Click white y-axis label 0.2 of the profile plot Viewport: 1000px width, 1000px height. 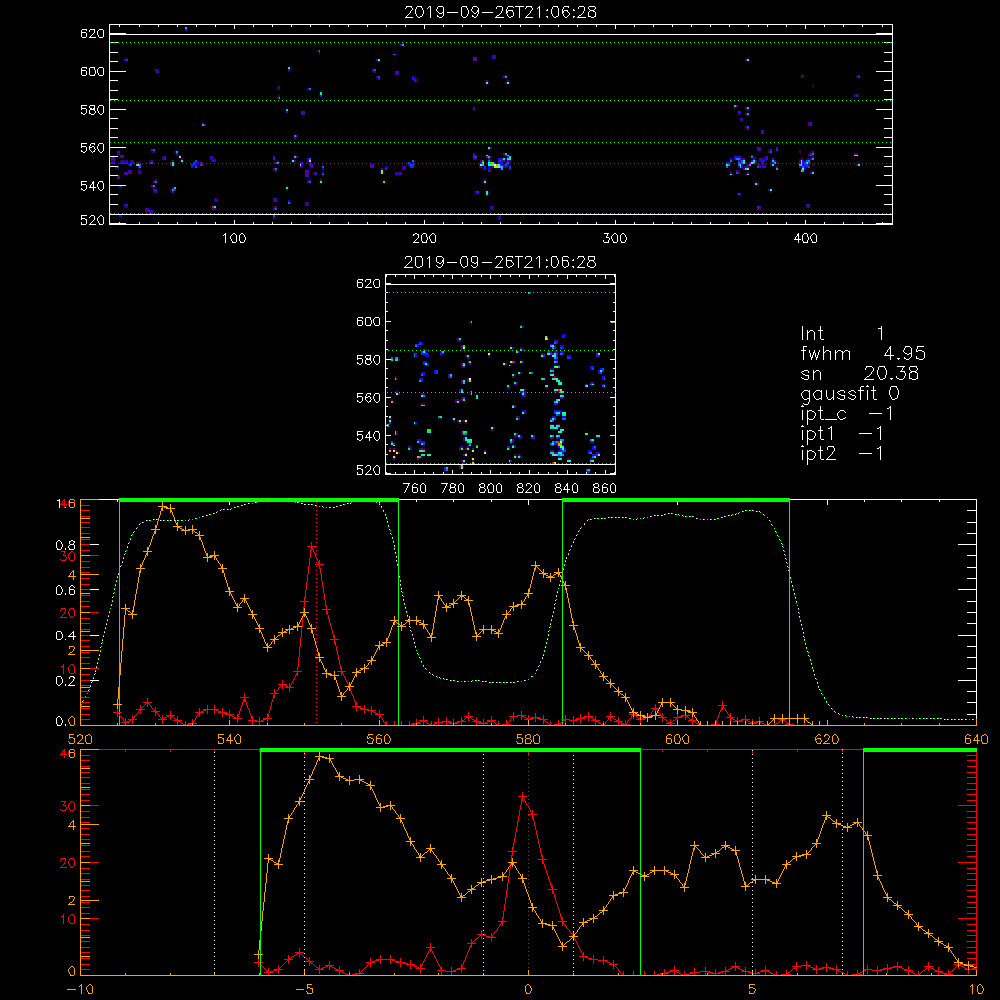point(65,681)
